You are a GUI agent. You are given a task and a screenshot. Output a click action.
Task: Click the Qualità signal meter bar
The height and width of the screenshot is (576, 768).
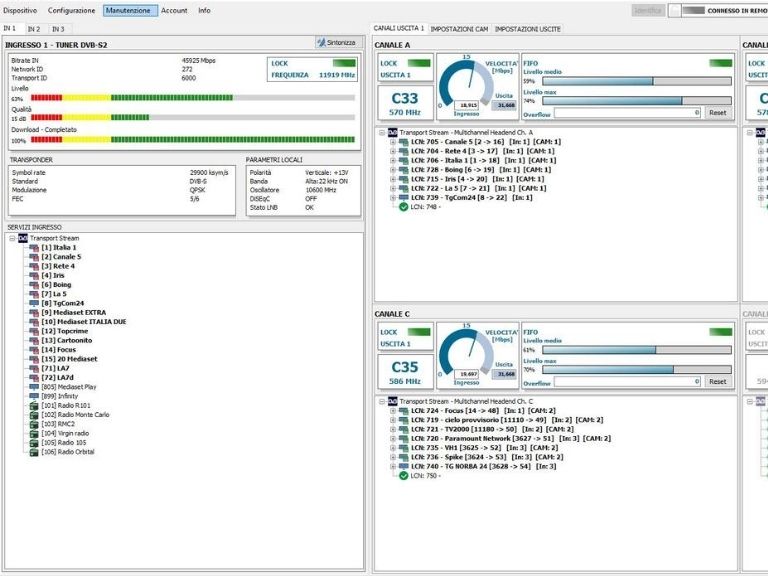pos(192,118)
